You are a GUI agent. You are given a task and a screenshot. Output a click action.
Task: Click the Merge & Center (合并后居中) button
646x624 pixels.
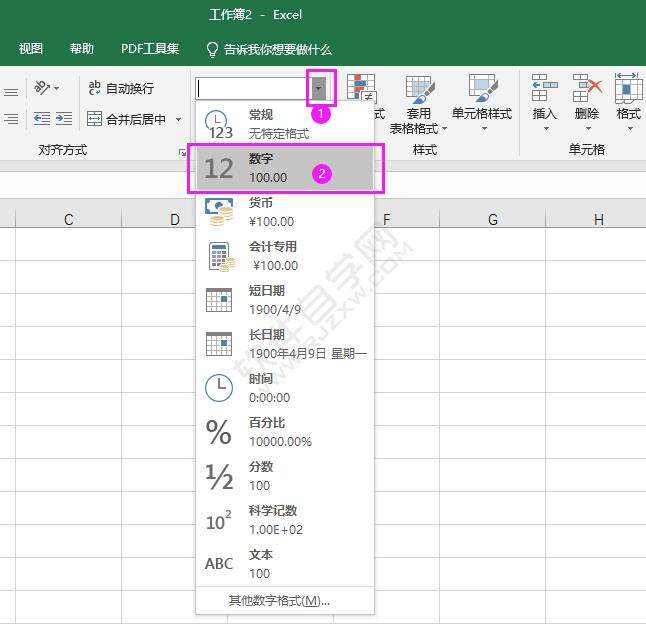[x=126, y=119]
